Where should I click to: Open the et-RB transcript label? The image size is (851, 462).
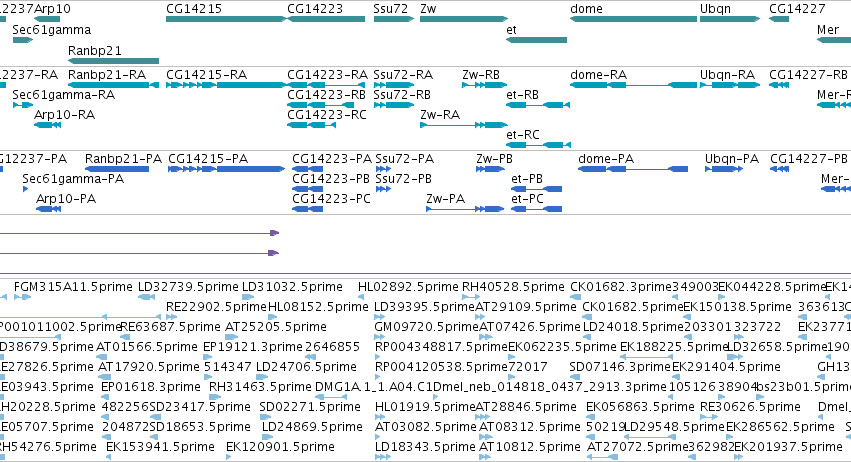523,94
